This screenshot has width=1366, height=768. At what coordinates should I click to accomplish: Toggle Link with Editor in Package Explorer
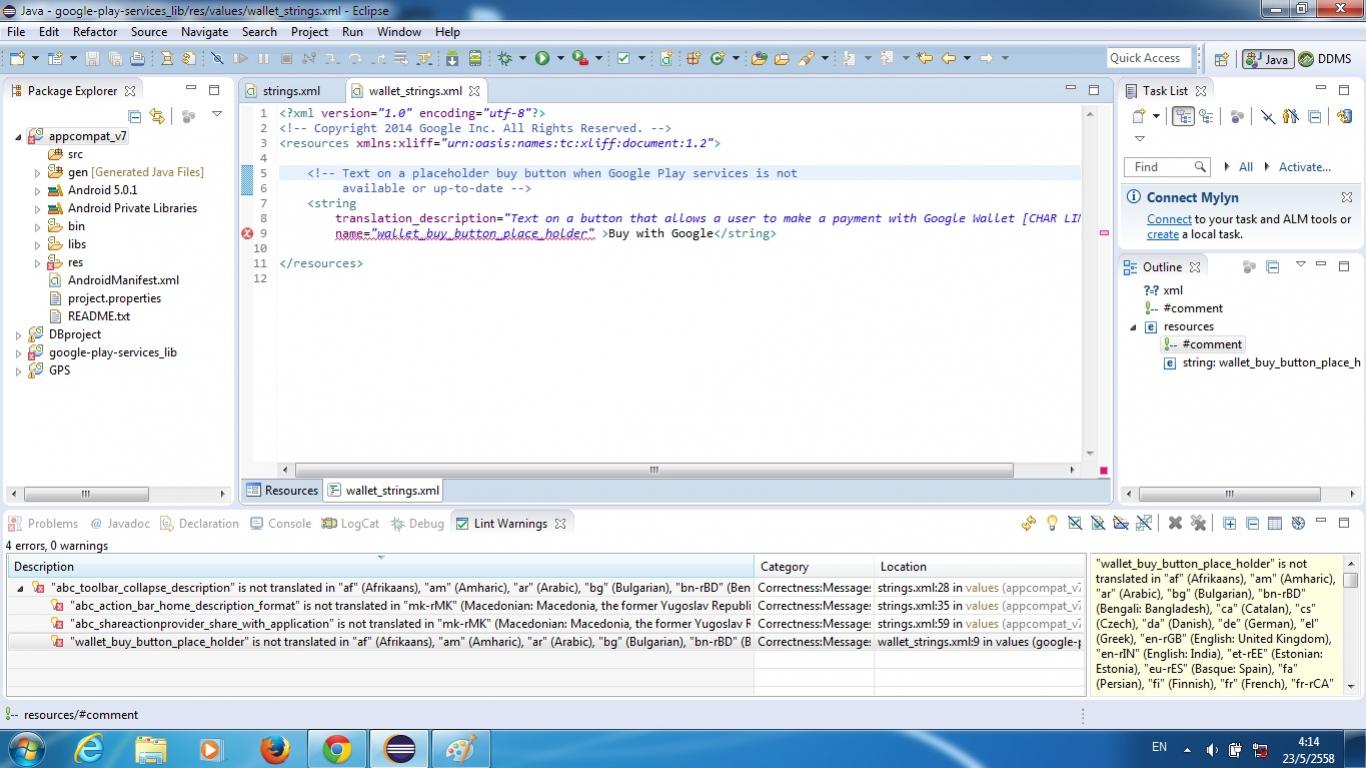tap(157, 116)
